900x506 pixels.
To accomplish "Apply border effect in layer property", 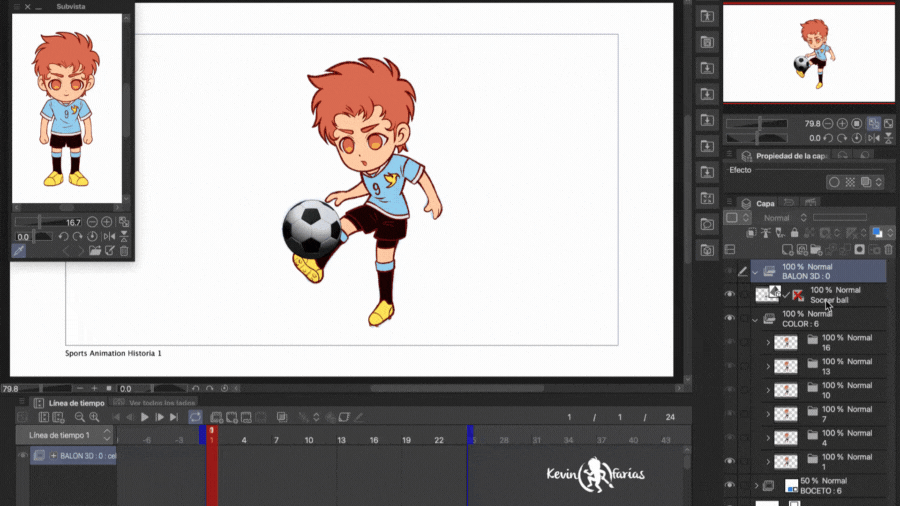I will tap(834, 182).
